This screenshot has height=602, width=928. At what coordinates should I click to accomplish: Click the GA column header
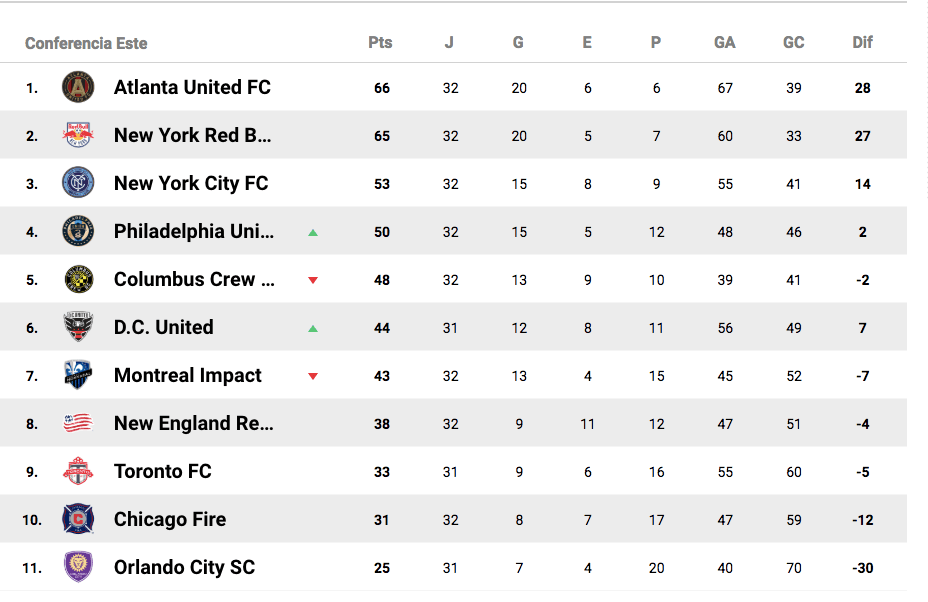pos(725,43)
